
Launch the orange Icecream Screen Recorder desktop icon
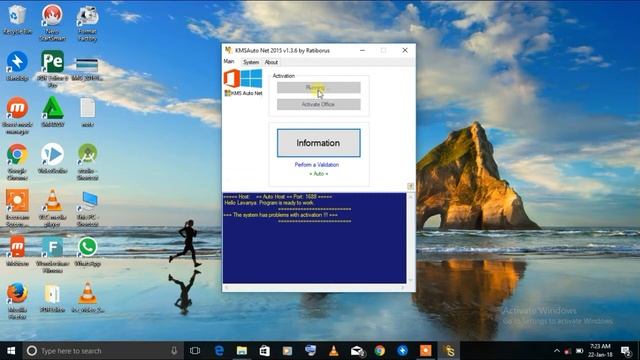(x=17, y=208)
